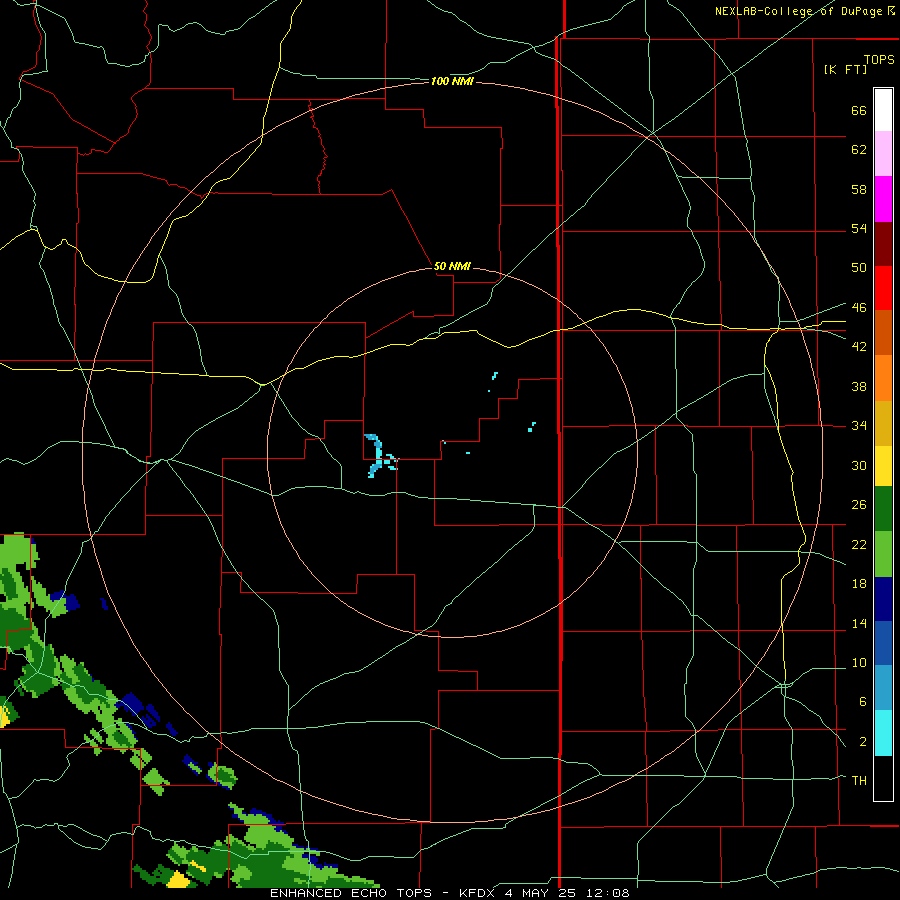Click the "100 NMI" range ring label
This screenshot has width=900, height=900.
coord(452,82)
